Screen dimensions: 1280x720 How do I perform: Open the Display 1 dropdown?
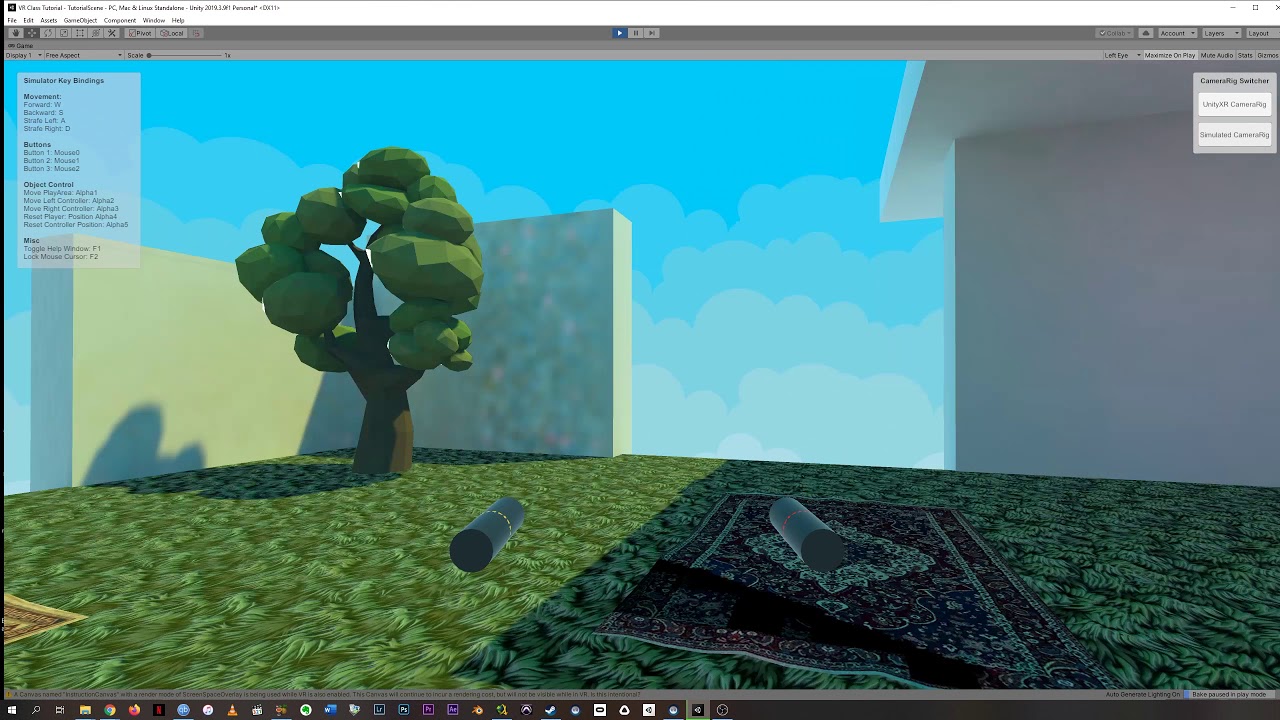[x=24, y=55]
